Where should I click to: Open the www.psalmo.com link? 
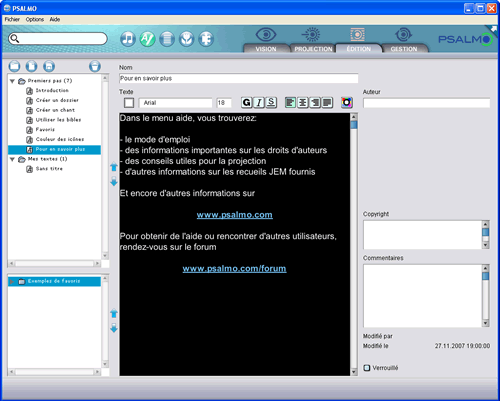tap(235, 215)
